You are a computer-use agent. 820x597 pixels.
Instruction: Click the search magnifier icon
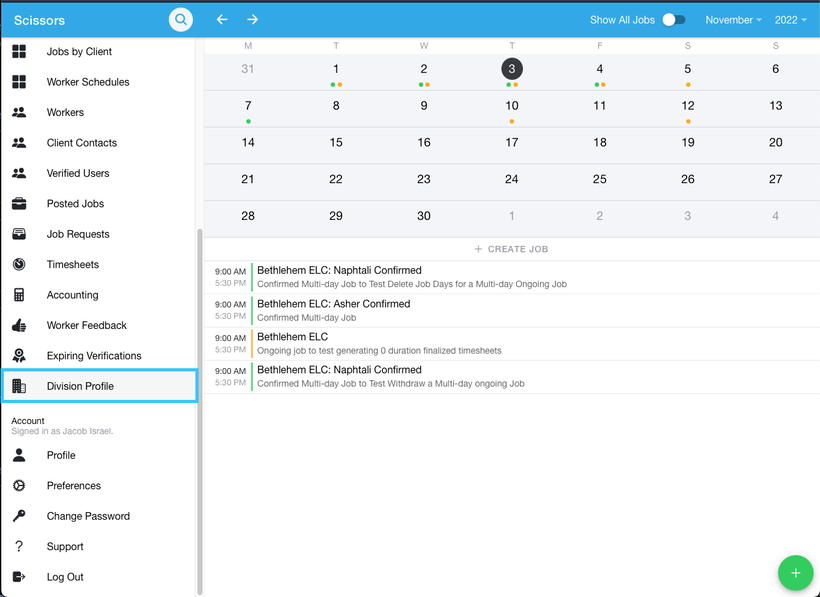tap(180, 20)
